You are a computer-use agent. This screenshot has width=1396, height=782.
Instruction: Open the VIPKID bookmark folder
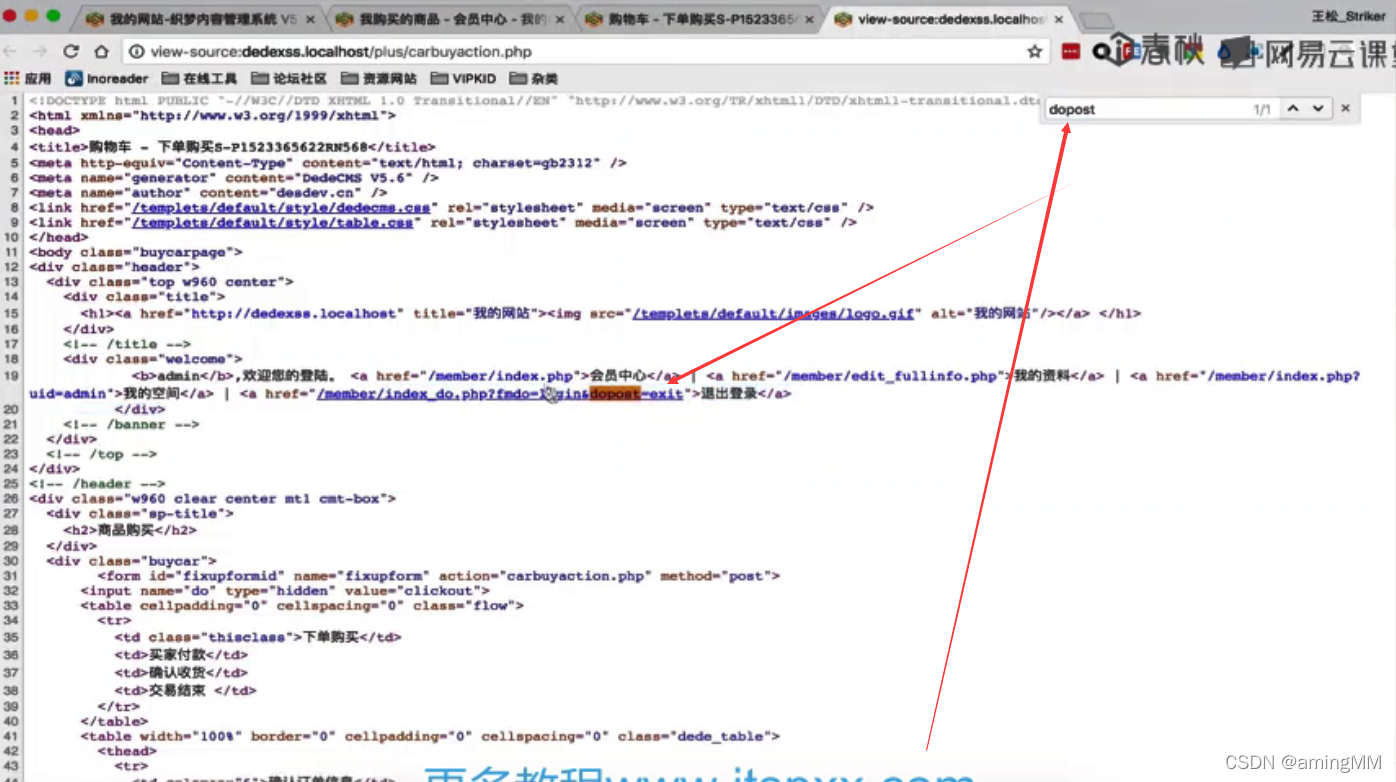[x=463, y=78]
